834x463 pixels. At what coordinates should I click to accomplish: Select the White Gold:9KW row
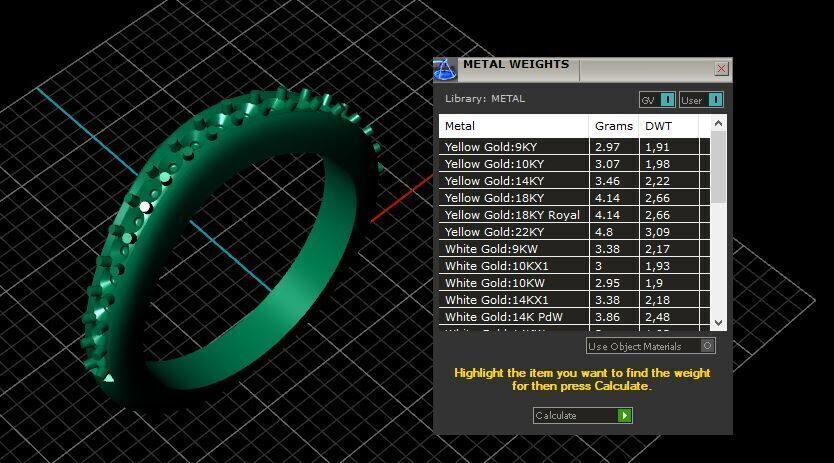(x=574, y=249)
